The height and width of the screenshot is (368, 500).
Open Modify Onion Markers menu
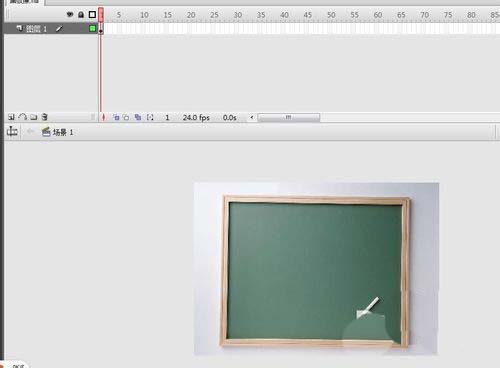[150, 117]
